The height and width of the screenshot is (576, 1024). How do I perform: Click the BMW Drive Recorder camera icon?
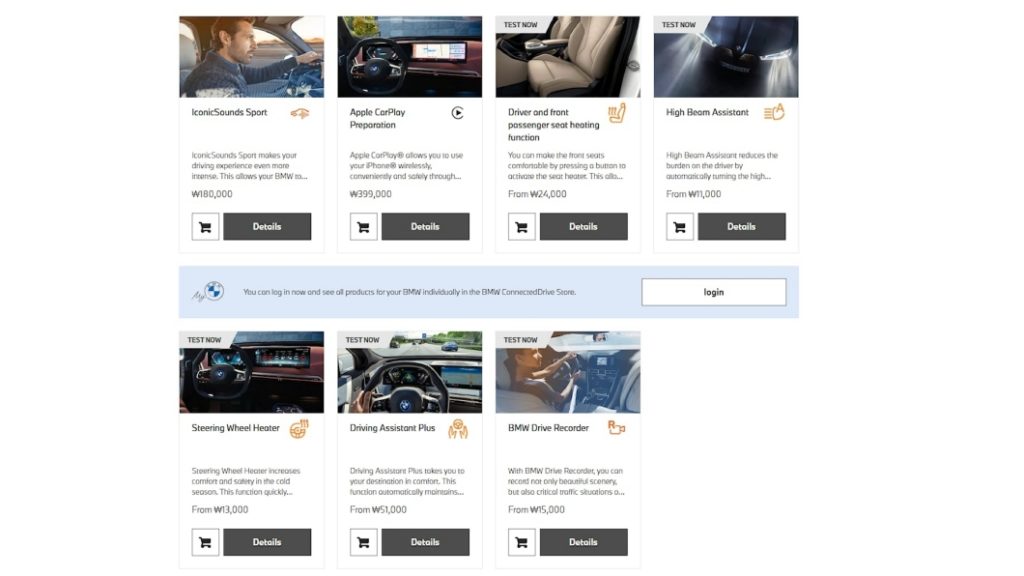[x=616, y=428]
